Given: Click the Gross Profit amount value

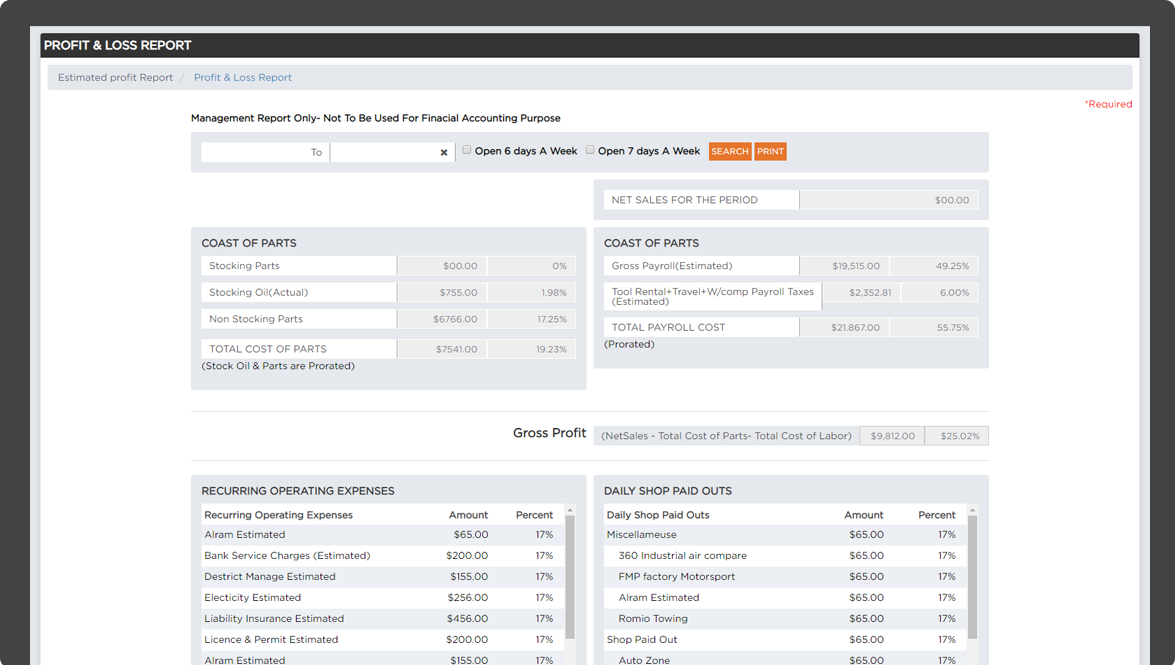Looking at the screenshot, I should (x=892, y=436).
